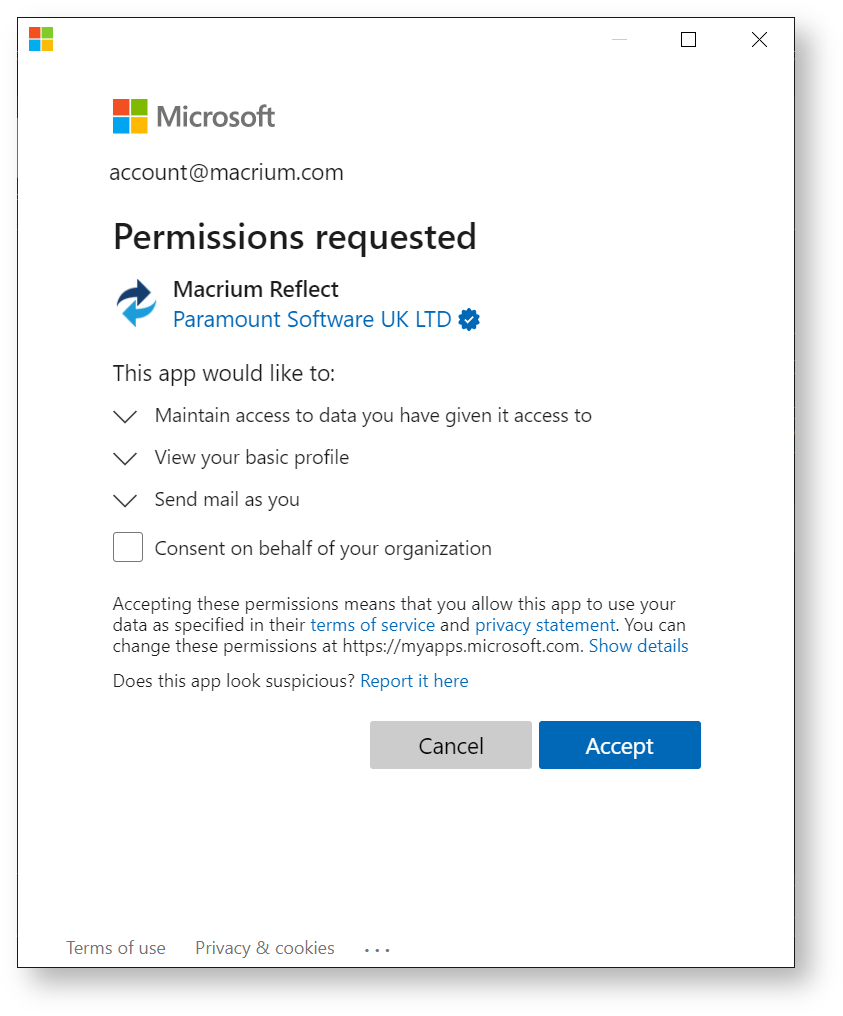Click the Cancel button

(x=451, y=745)
